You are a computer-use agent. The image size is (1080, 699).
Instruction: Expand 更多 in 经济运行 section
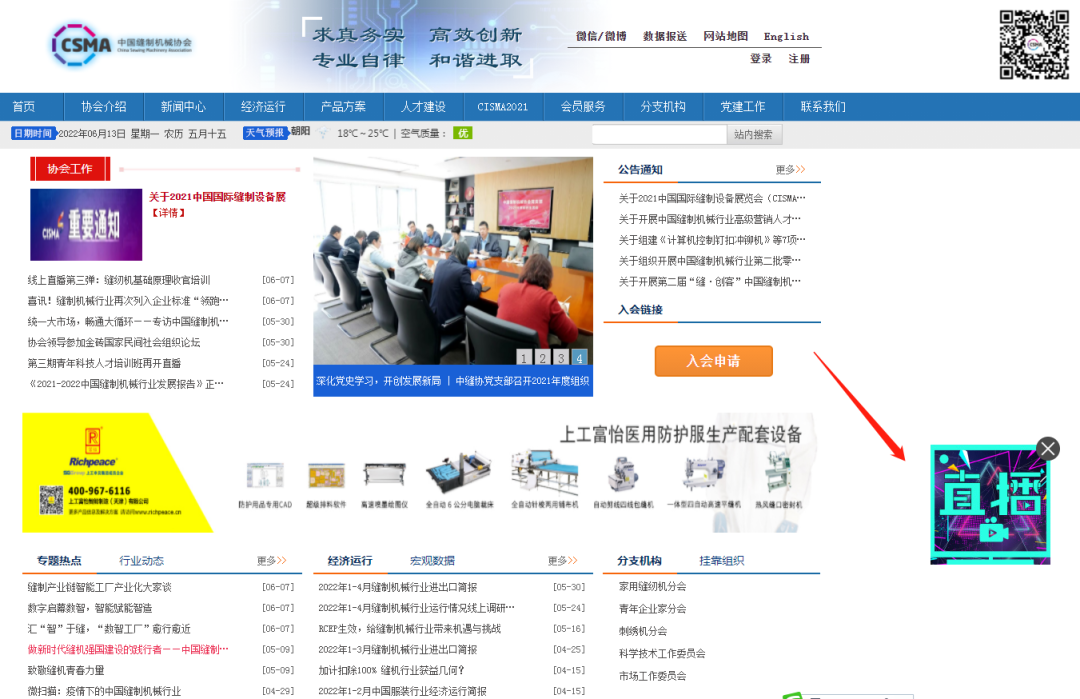click(562, 561)
